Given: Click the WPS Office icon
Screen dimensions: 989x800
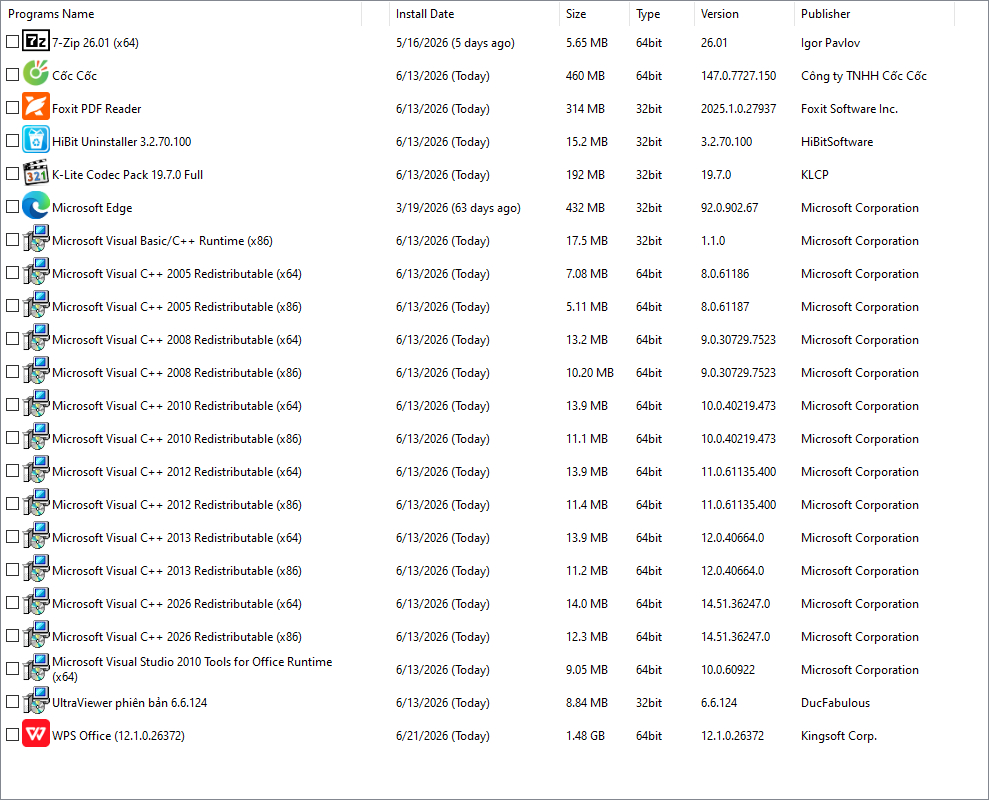Looking at the screenshot, I should [x=36, y=734].
